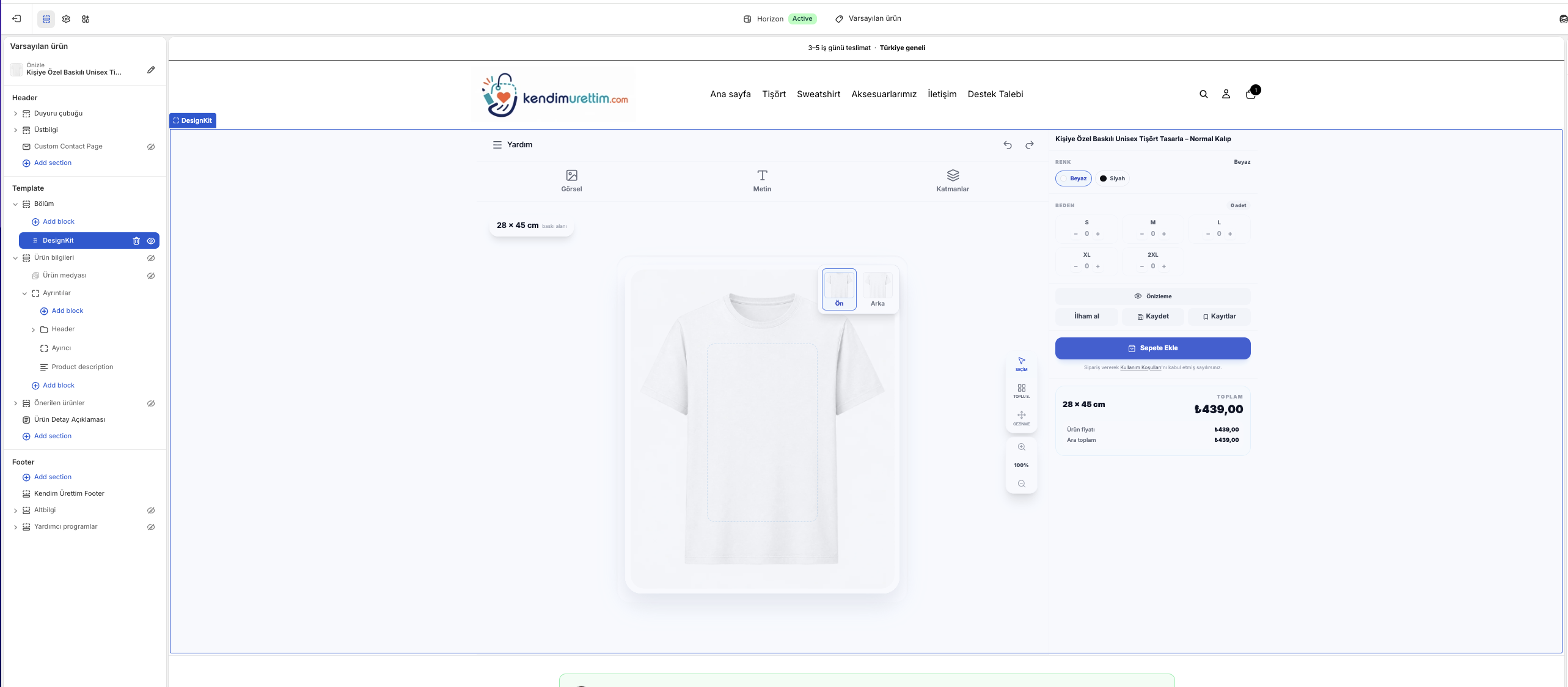Open the Kayıtlar saved designs button
This screenshot has width=1568, height=687.
(x=1219, y=317)
